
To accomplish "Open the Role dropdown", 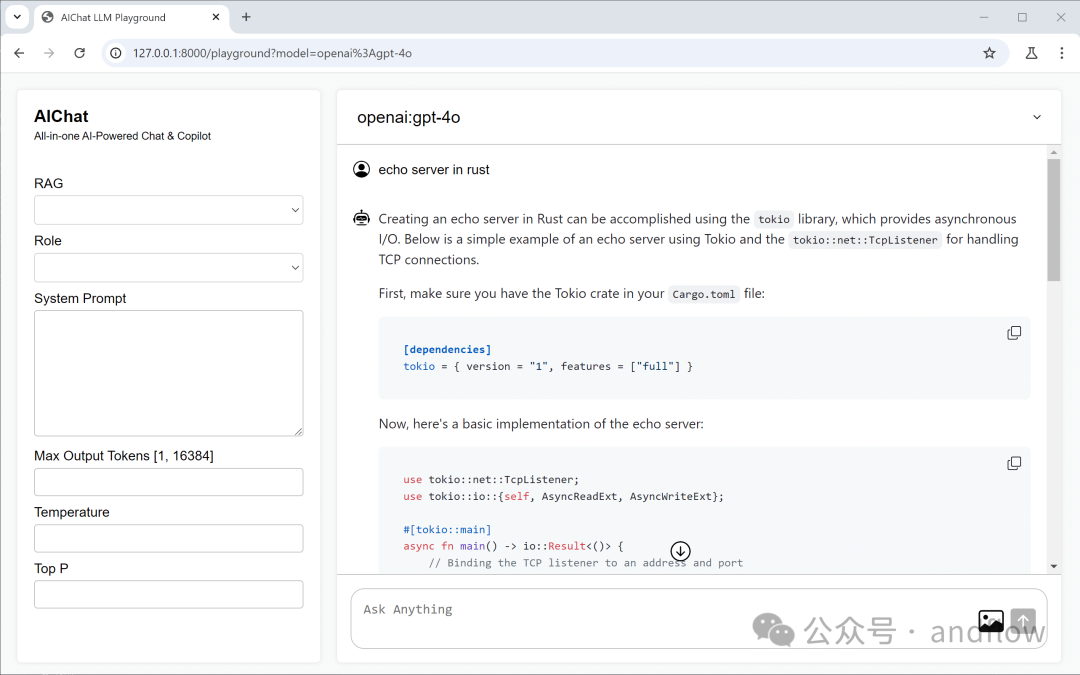I will click(x=169, y=268).
